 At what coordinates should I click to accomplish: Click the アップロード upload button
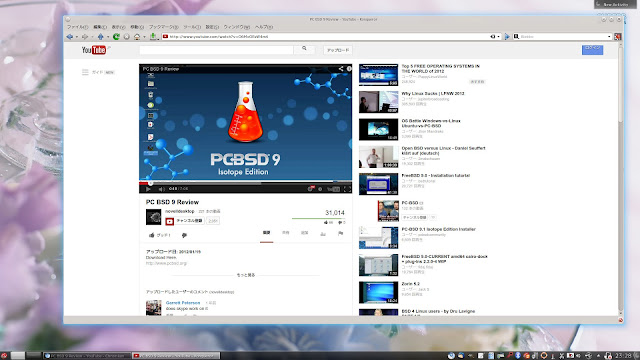click(338, 50)
